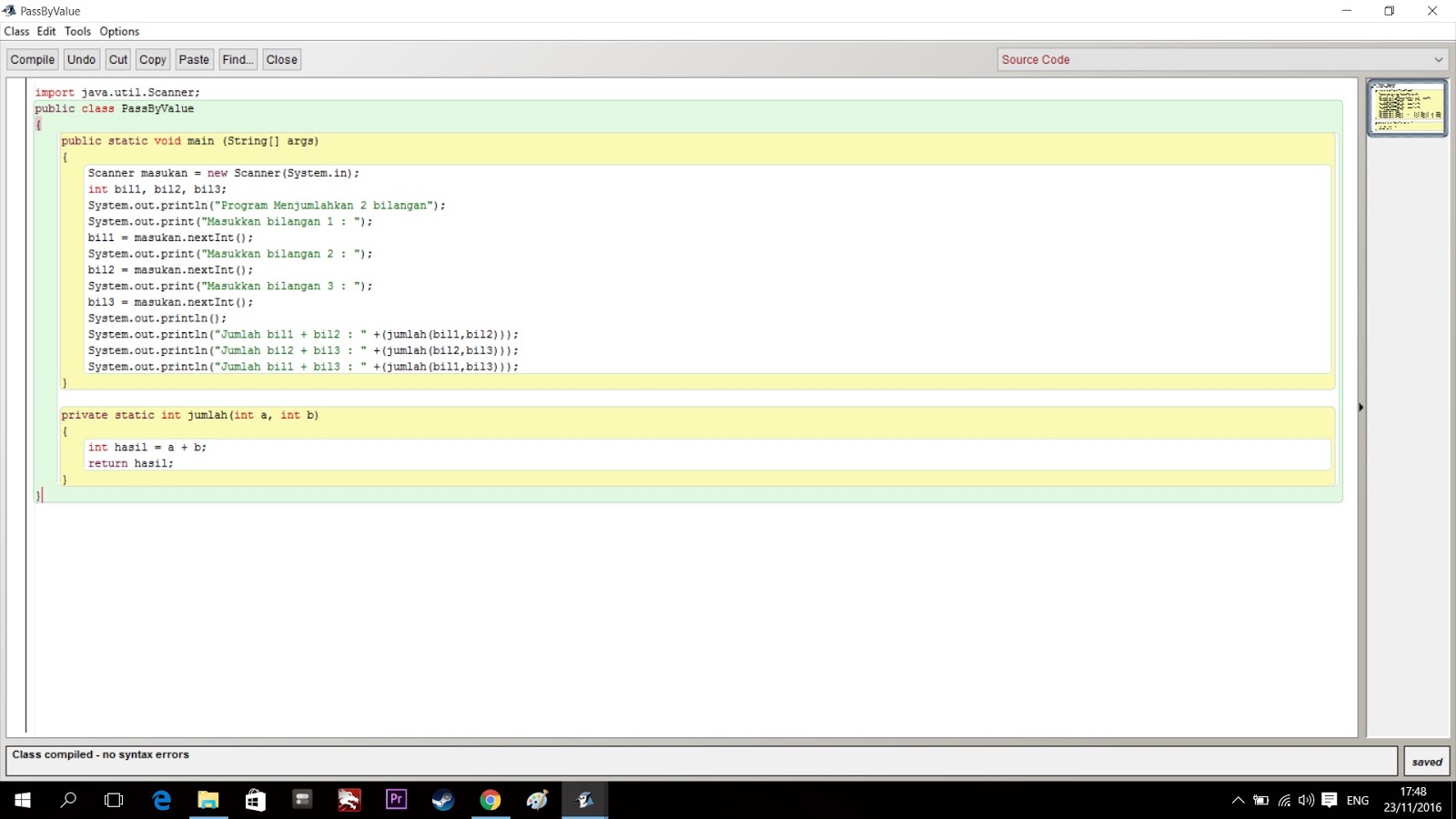
Task: Click the Undo button
Action: tap(81, 59)
